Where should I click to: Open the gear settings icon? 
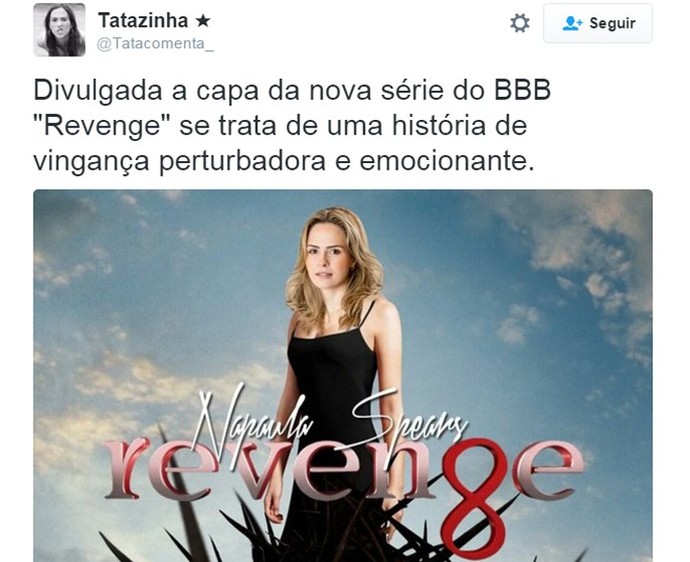520,23
